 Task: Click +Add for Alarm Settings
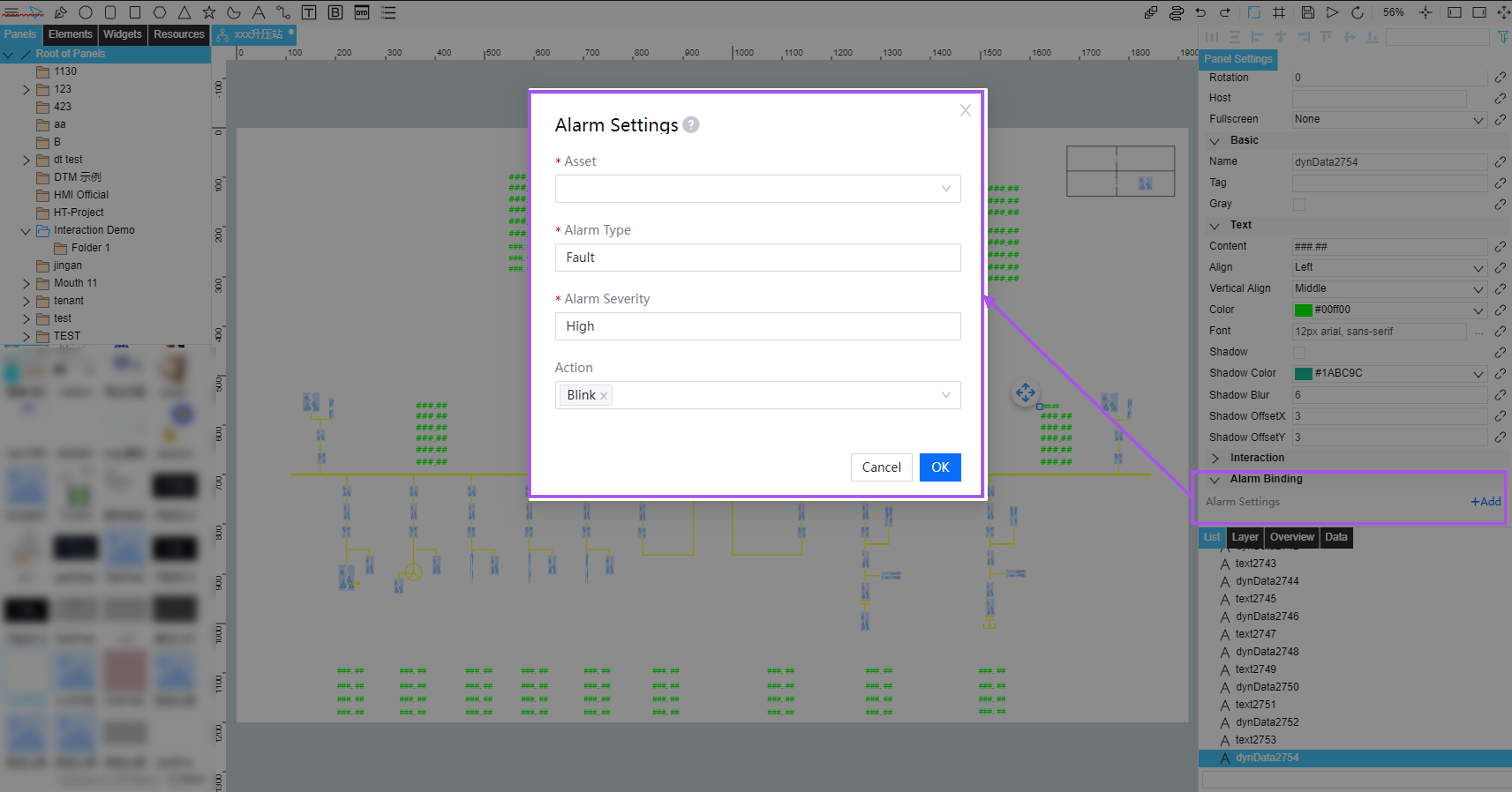(1485, 502)
